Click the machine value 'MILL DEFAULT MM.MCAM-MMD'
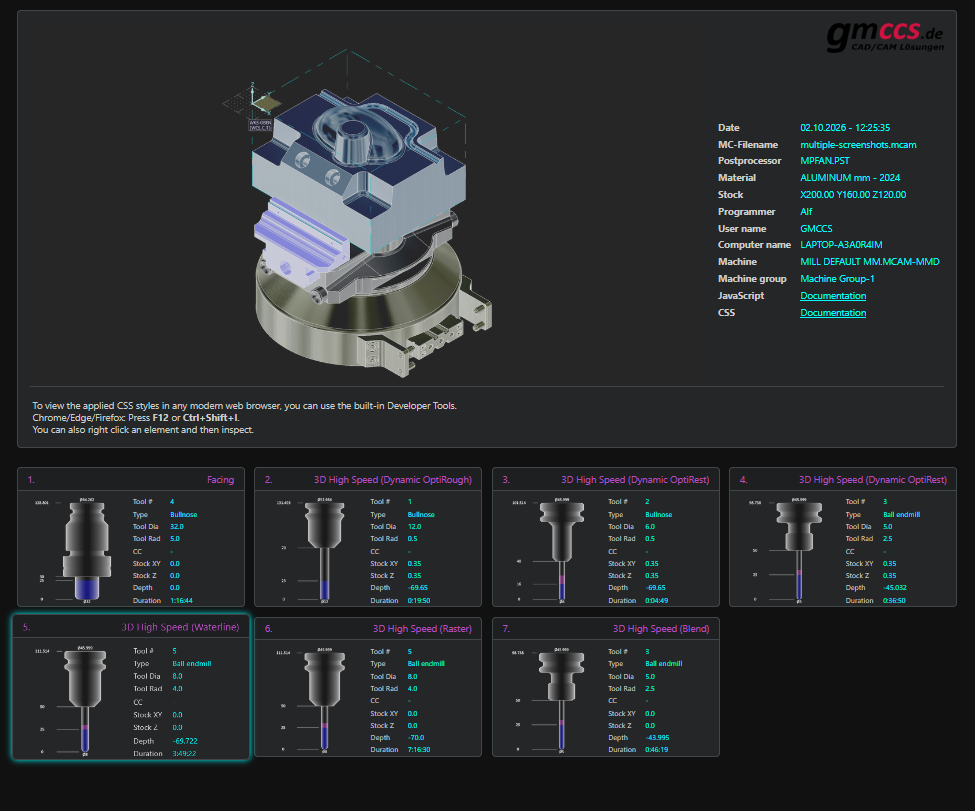The width and height of the screenshot is (975, 811). click(x=869, y=262)
